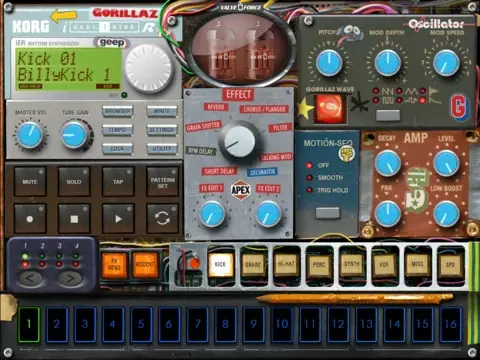This screenshot has width=480, height=360.
Task: Select the Smooth motion sequence mode
Action: tap(309, 178)
